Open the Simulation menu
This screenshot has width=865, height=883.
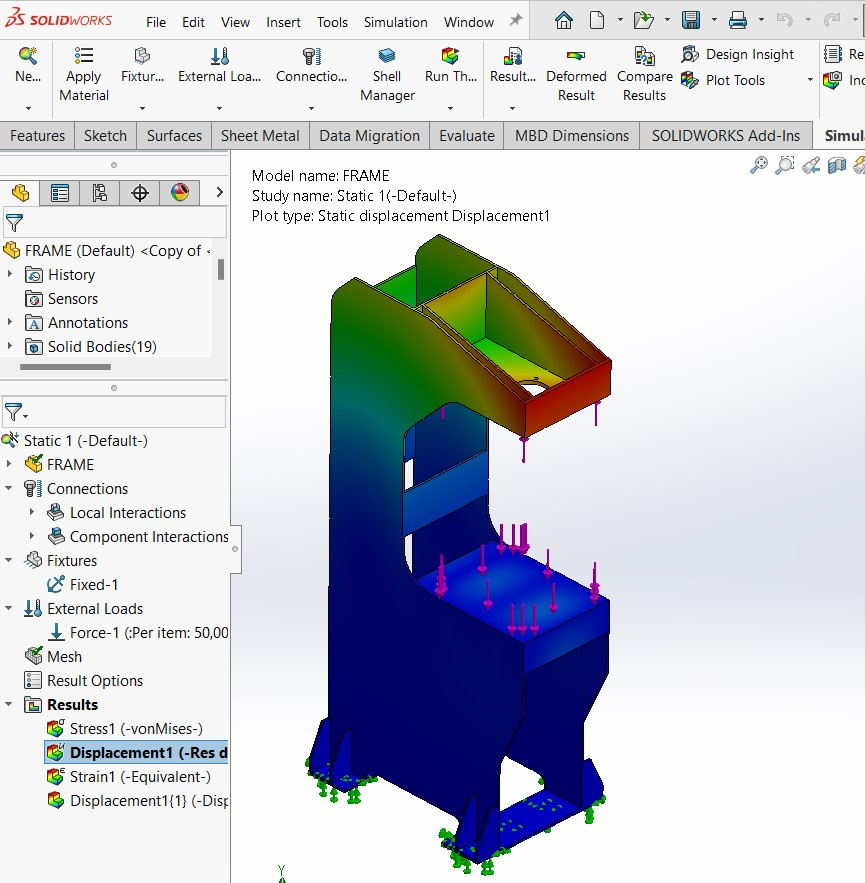tap(395, 22)
